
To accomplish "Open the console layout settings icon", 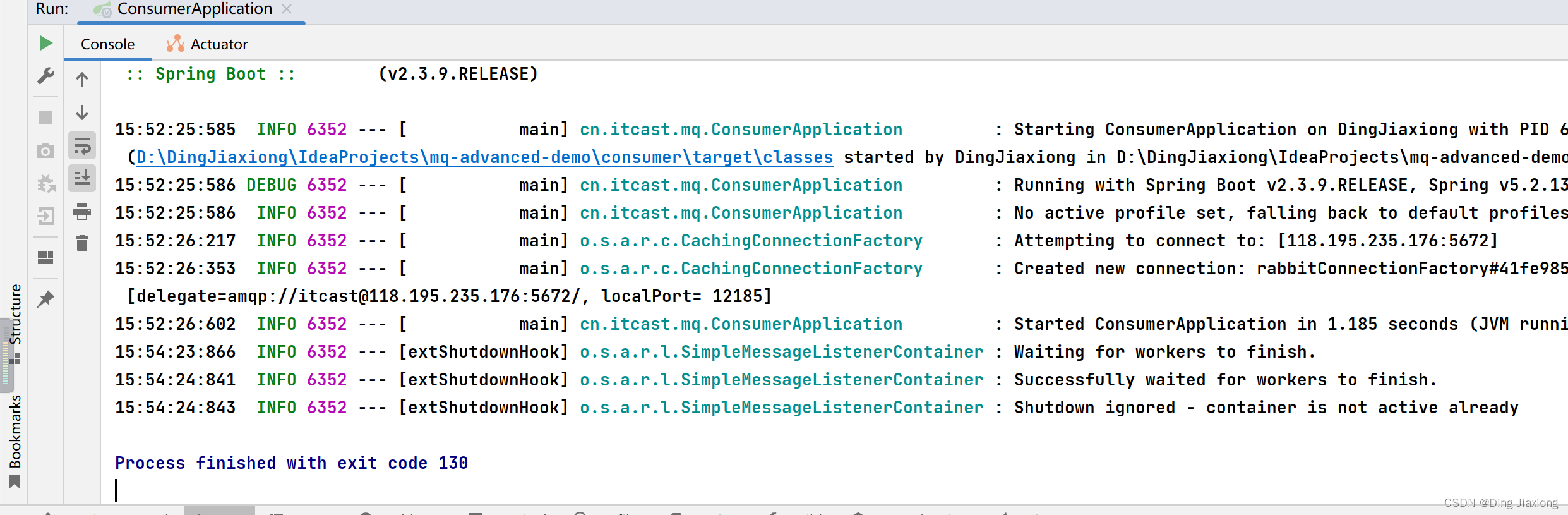I will pos(45,258).
